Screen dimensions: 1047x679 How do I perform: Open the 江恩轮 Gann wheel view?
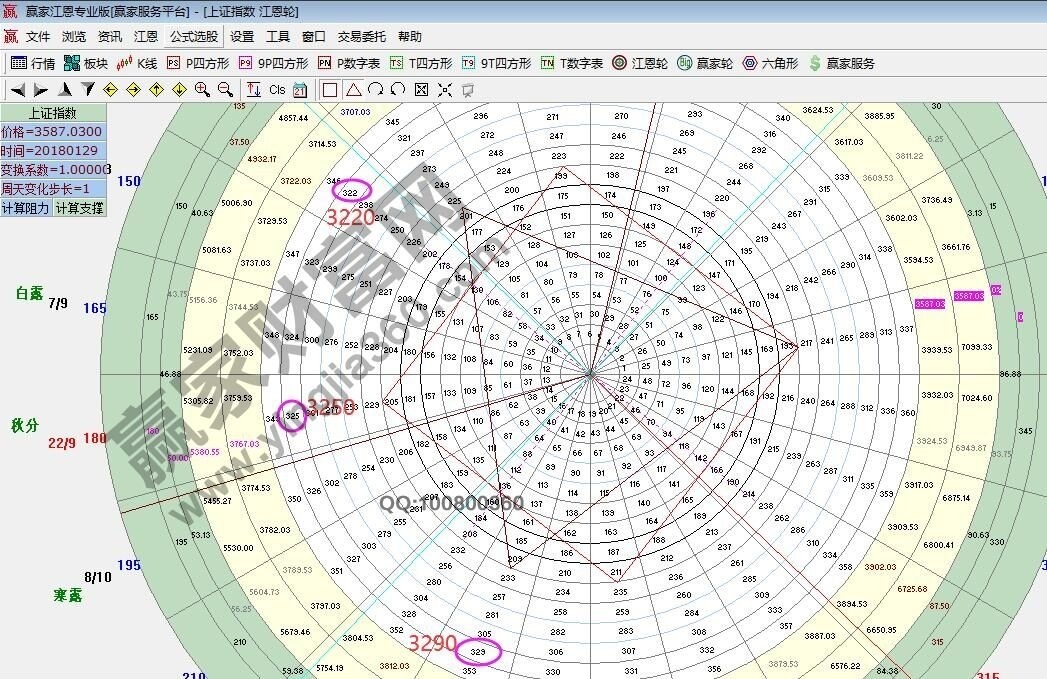point(640,63)
